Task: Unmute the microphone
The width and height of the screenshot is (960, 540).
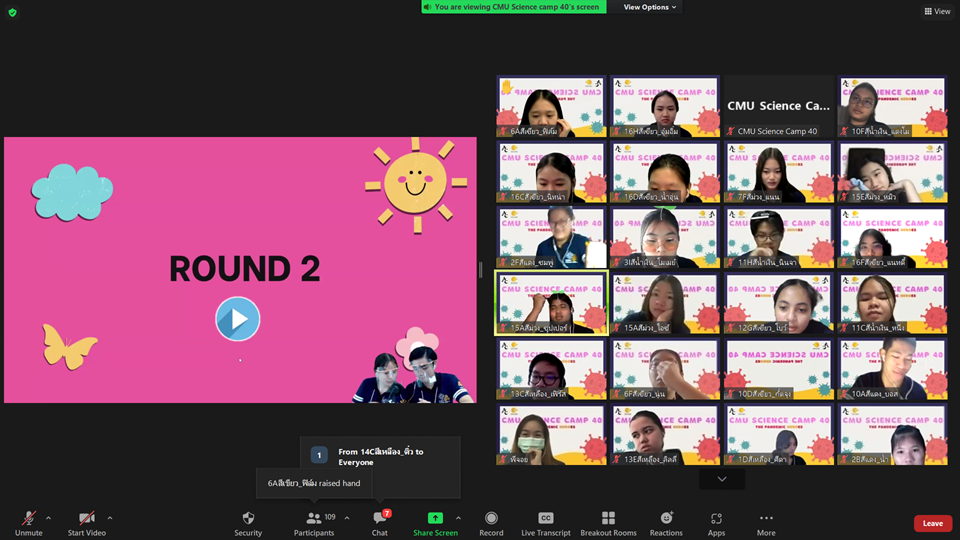Action: tap(29, 522)
